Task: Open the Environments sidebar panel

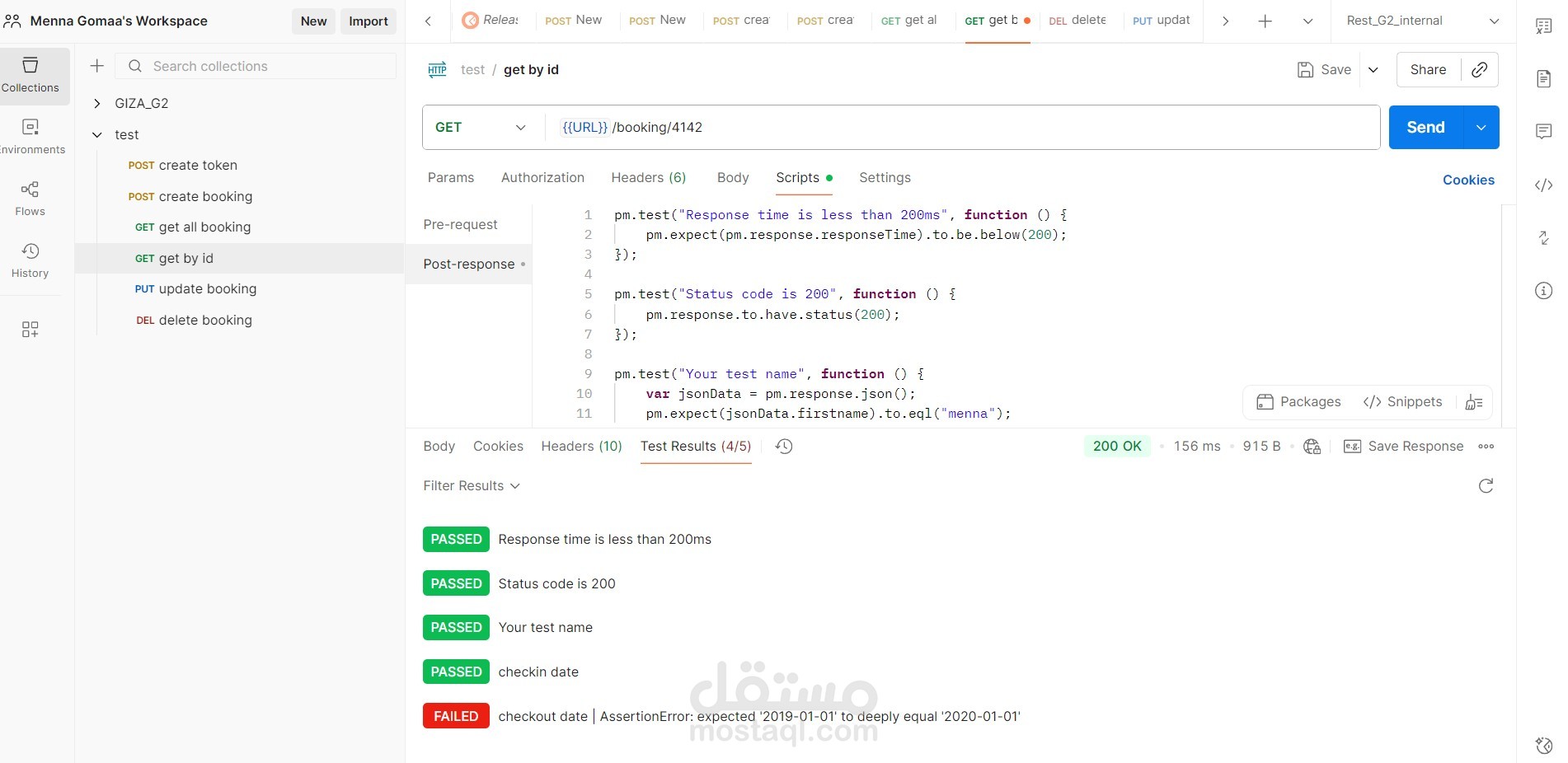Action: [31, 137]
